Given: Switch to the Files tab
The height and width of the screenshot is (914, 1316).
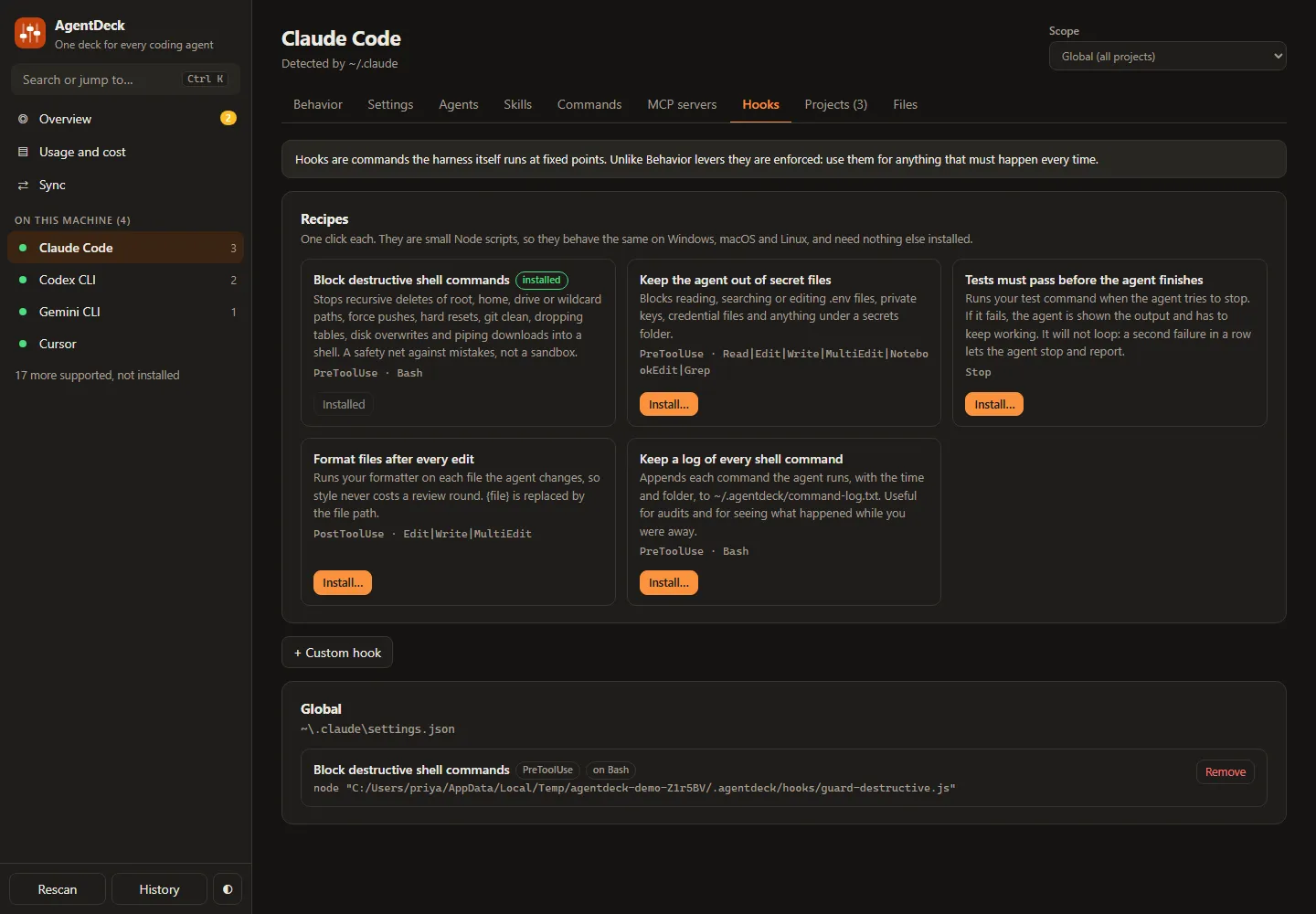Looking at the screenshot, I should point(905,104).
